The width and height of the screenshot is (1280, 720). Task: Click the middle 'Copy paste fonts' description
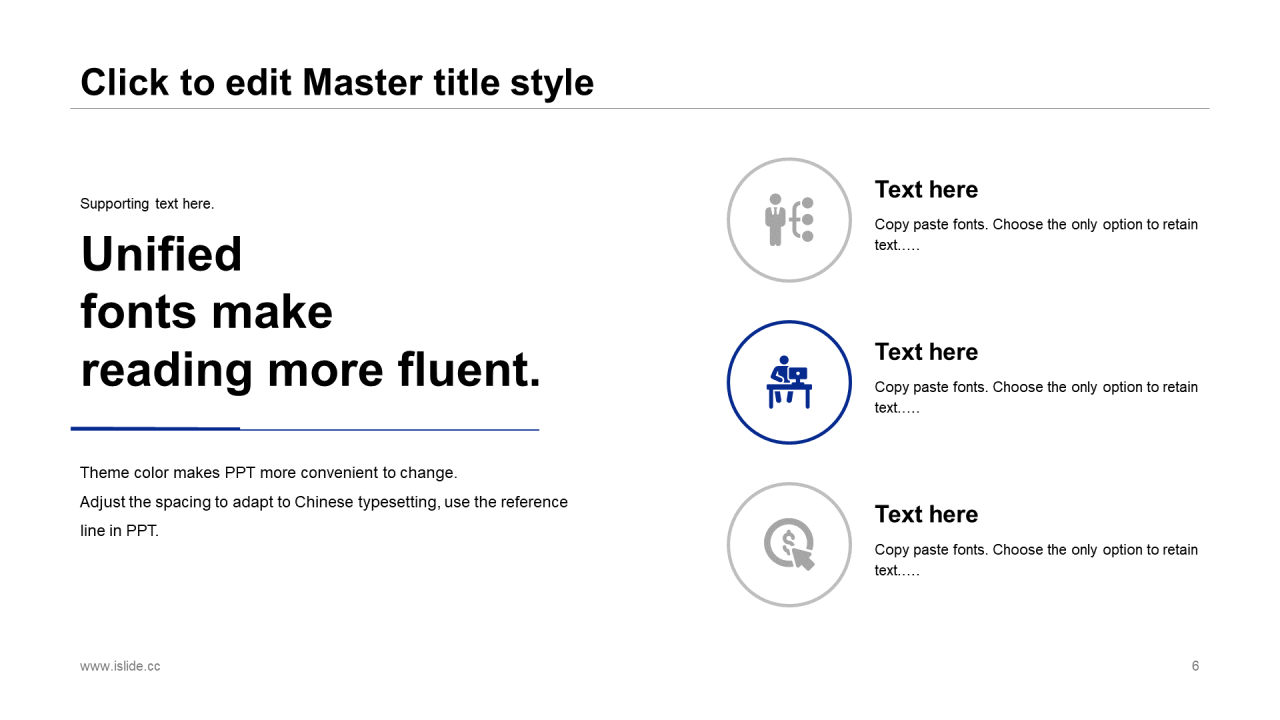point(1036,397)
